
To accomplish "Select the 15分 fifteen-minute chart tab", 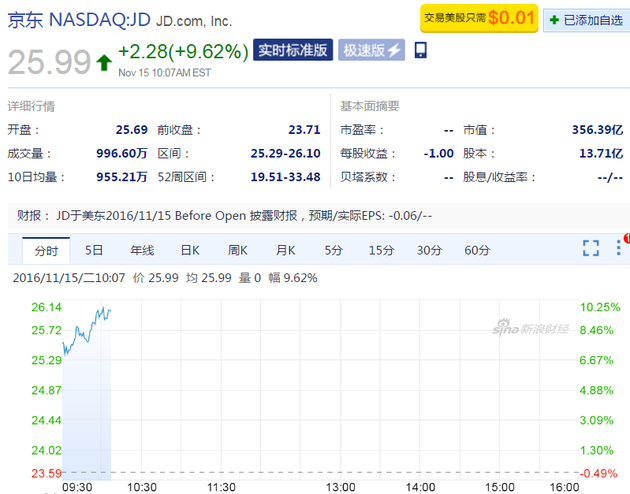I will point(381,250).
